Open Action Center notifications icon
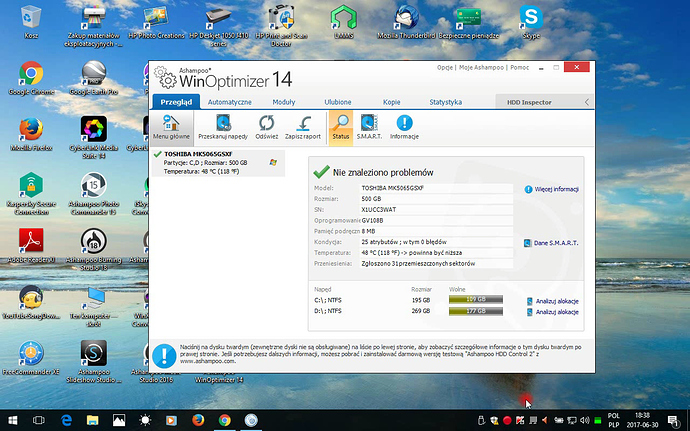690x431 pixels. [673, 420]
